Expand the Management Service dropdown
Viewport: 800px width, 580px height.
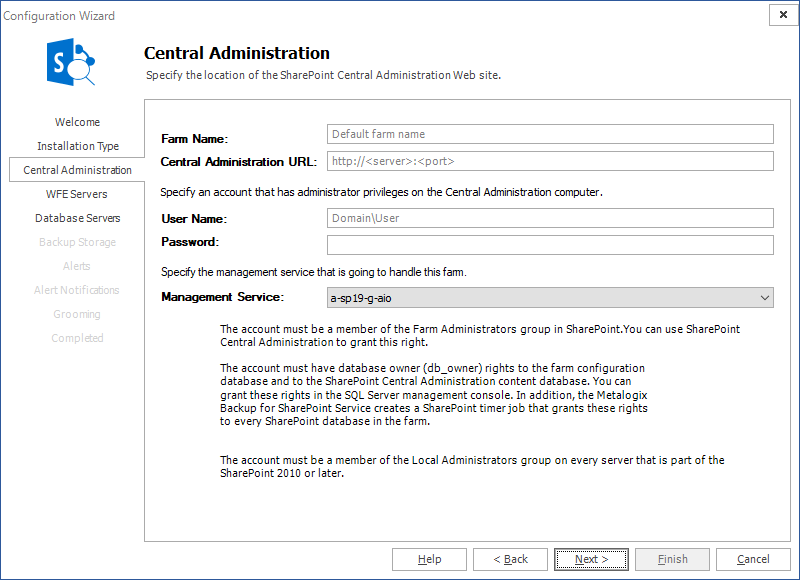point(550,297)
